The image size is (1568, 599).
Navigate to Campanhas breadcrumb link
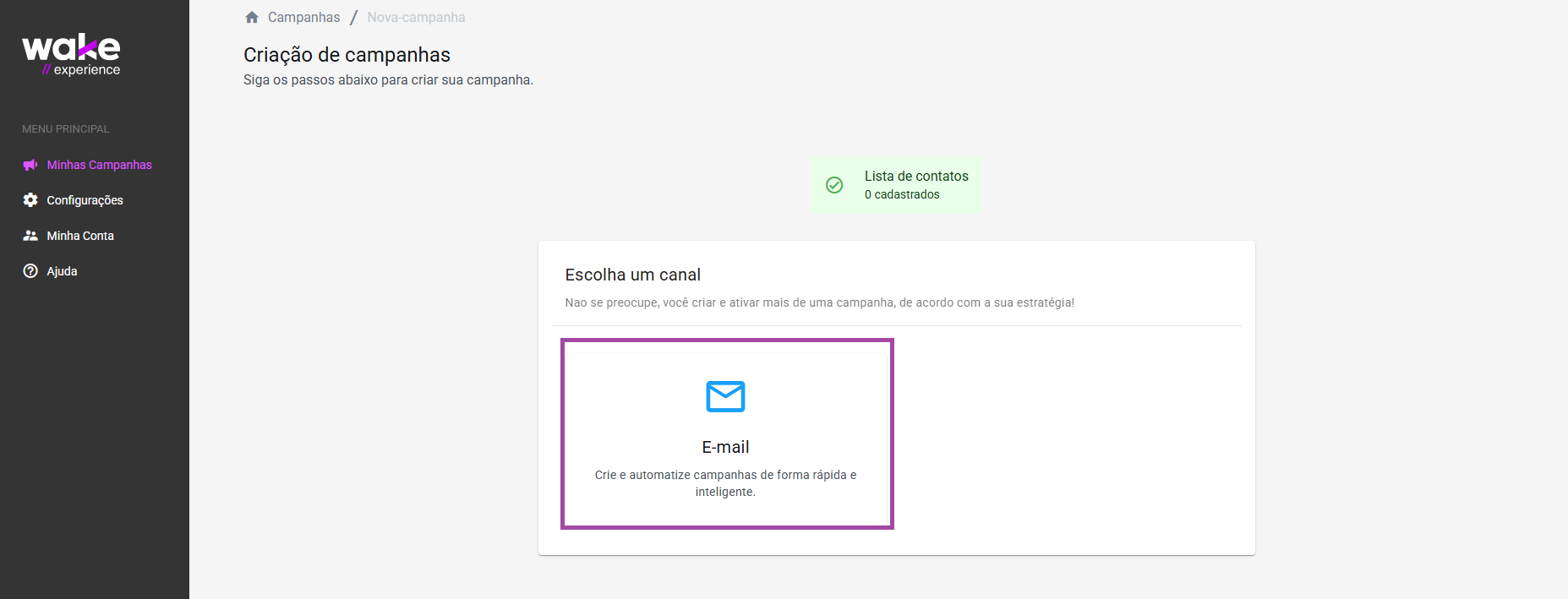tap(303, 17)
